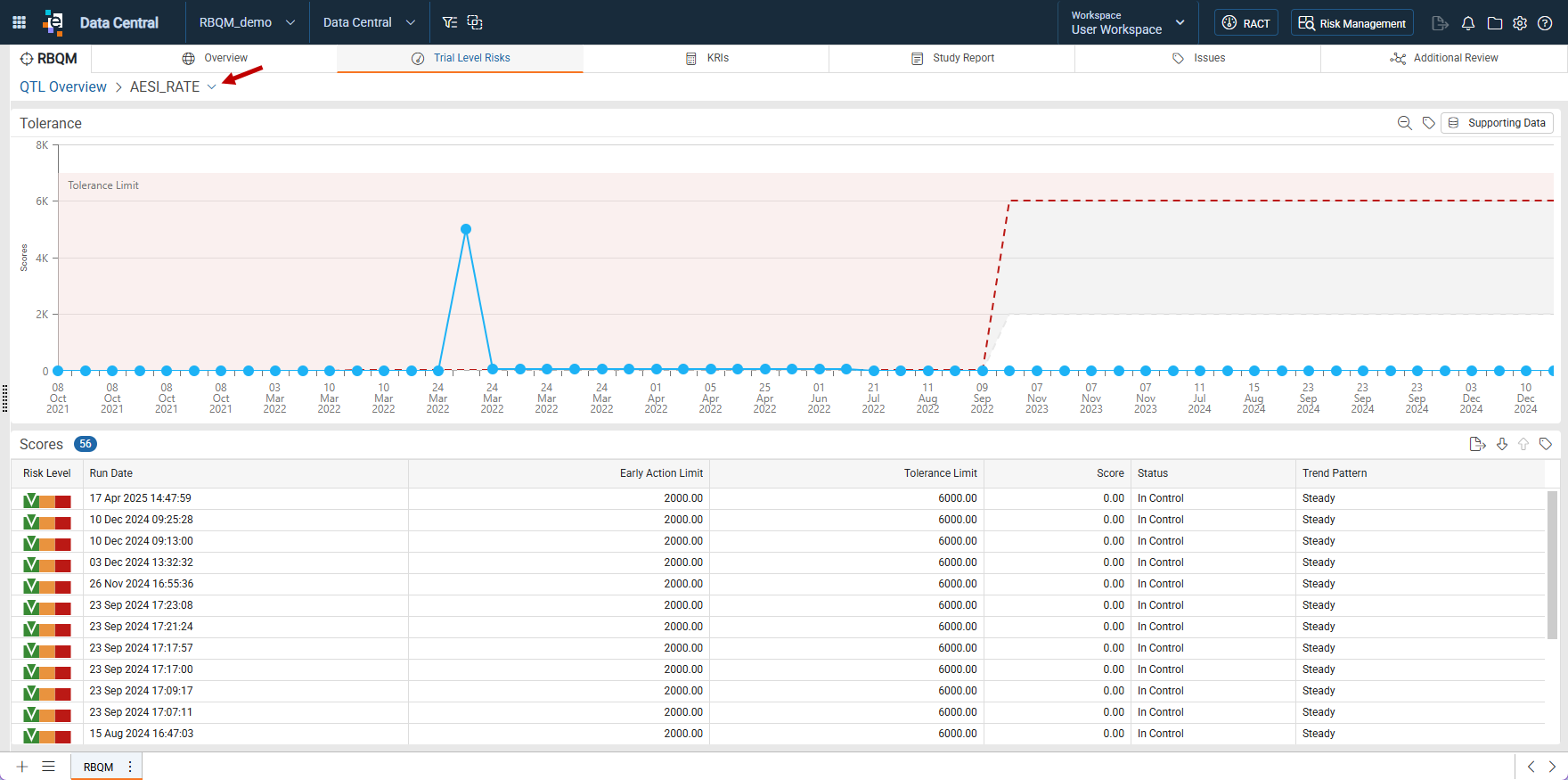Click the RBQM target icon label
Image resolution: width=1568 pixels, height=780 pixels.
point(49,59)
